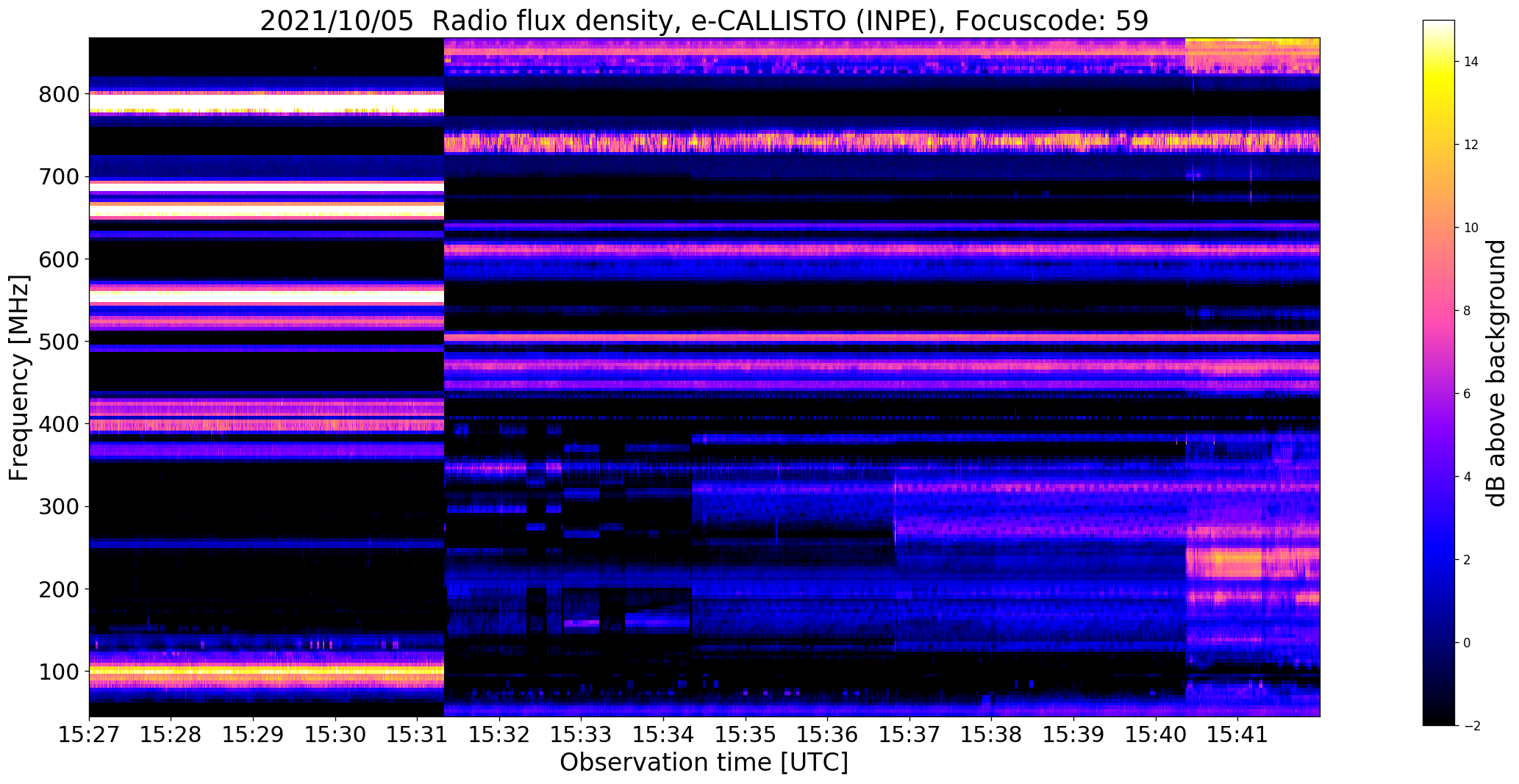Click the colorbar tick label 6
Viewport: 1519px width, 784px height.
[1467, 394]
